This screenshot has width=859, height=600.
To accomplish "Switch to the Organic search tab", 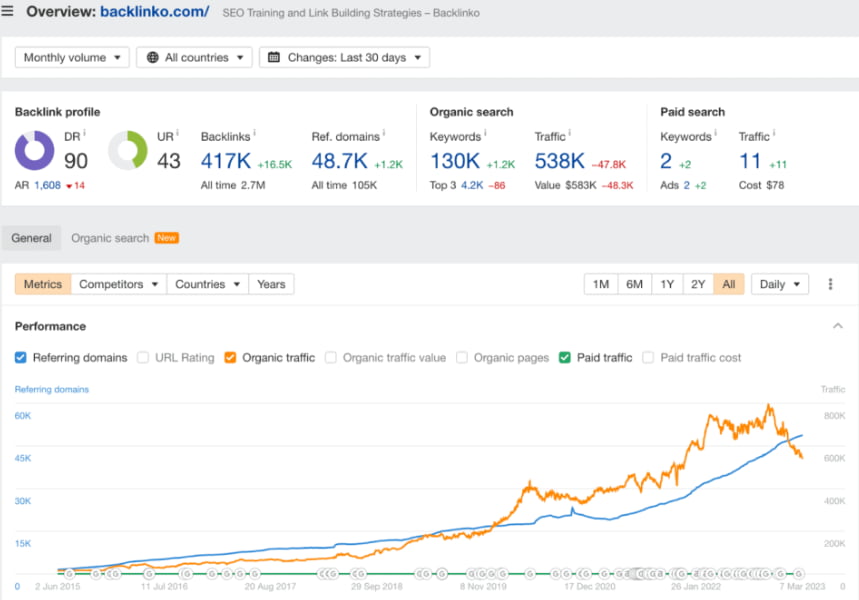I will 110,238.
